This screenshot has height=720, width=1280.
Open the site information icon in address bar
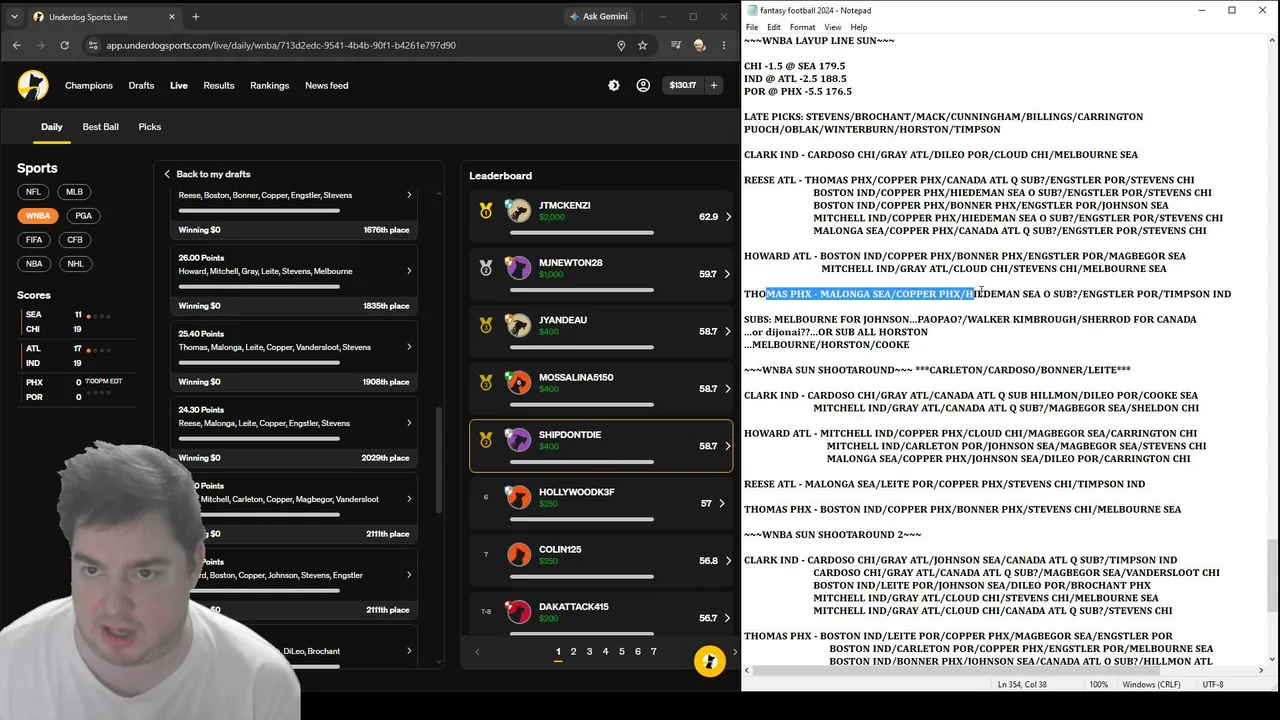(93, 45)
